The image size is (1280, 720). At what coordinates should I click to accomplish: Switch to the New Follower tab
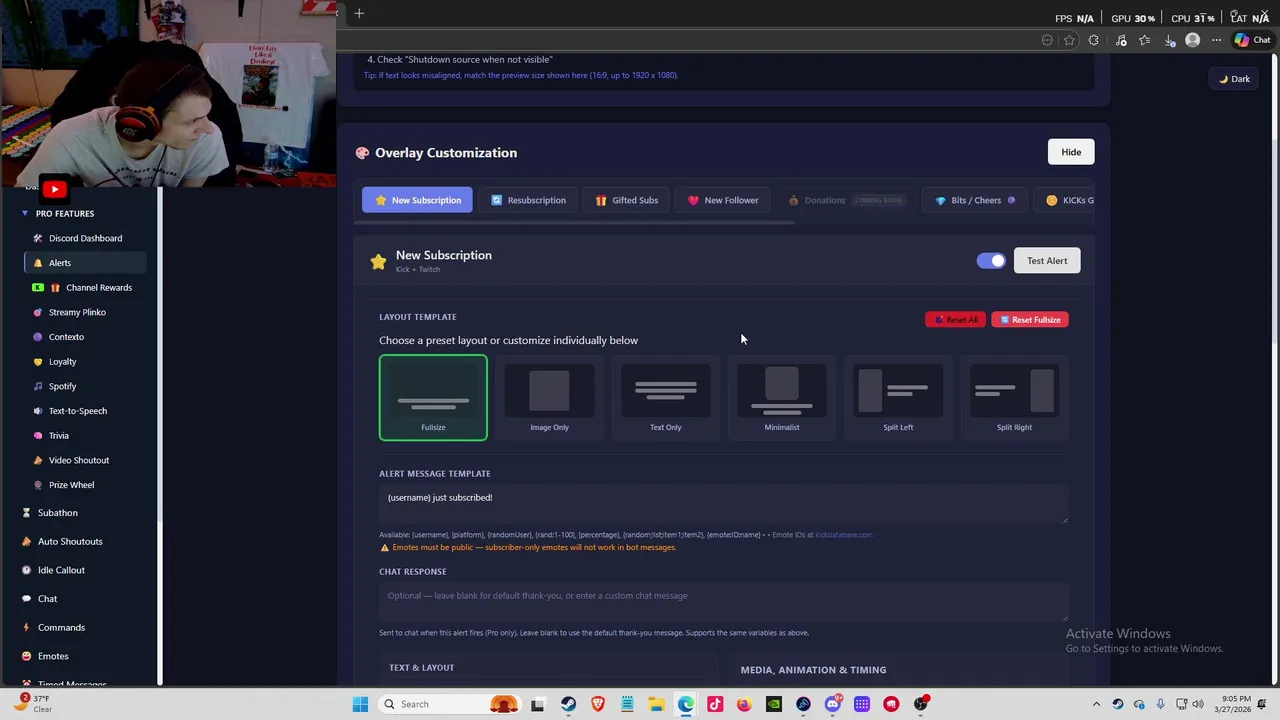tap(723, 200)
